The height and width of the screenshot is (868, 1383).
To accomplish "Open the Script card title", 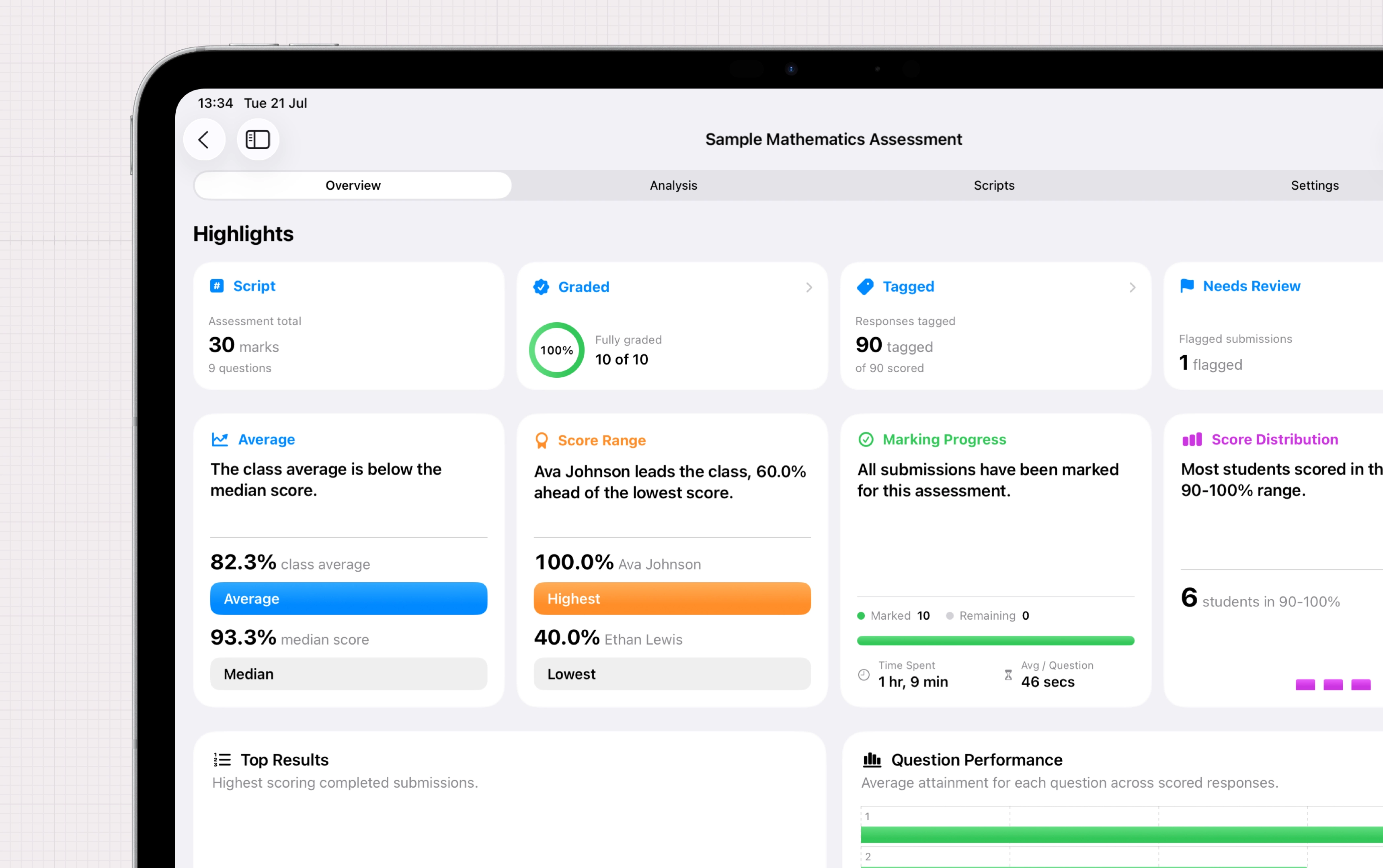I will (x=254, y=286).
